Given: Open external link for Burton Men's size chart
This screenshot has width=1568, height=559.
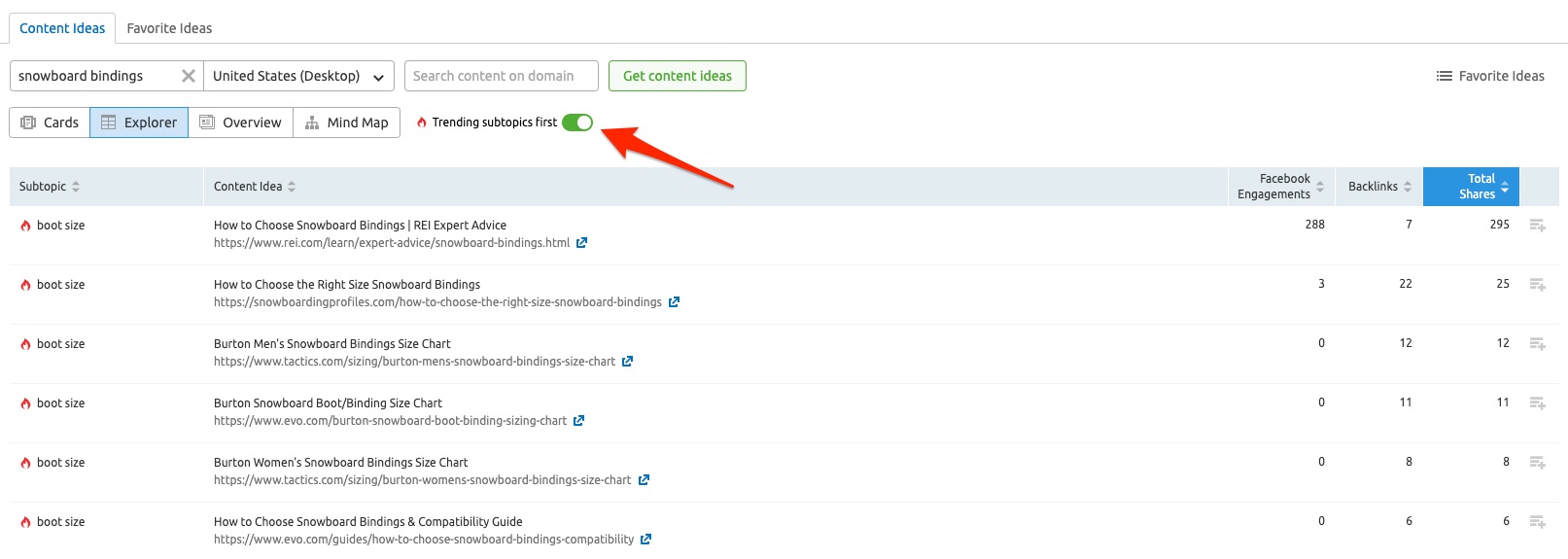Looking at the screenshot, I should [x=627, y=362].
